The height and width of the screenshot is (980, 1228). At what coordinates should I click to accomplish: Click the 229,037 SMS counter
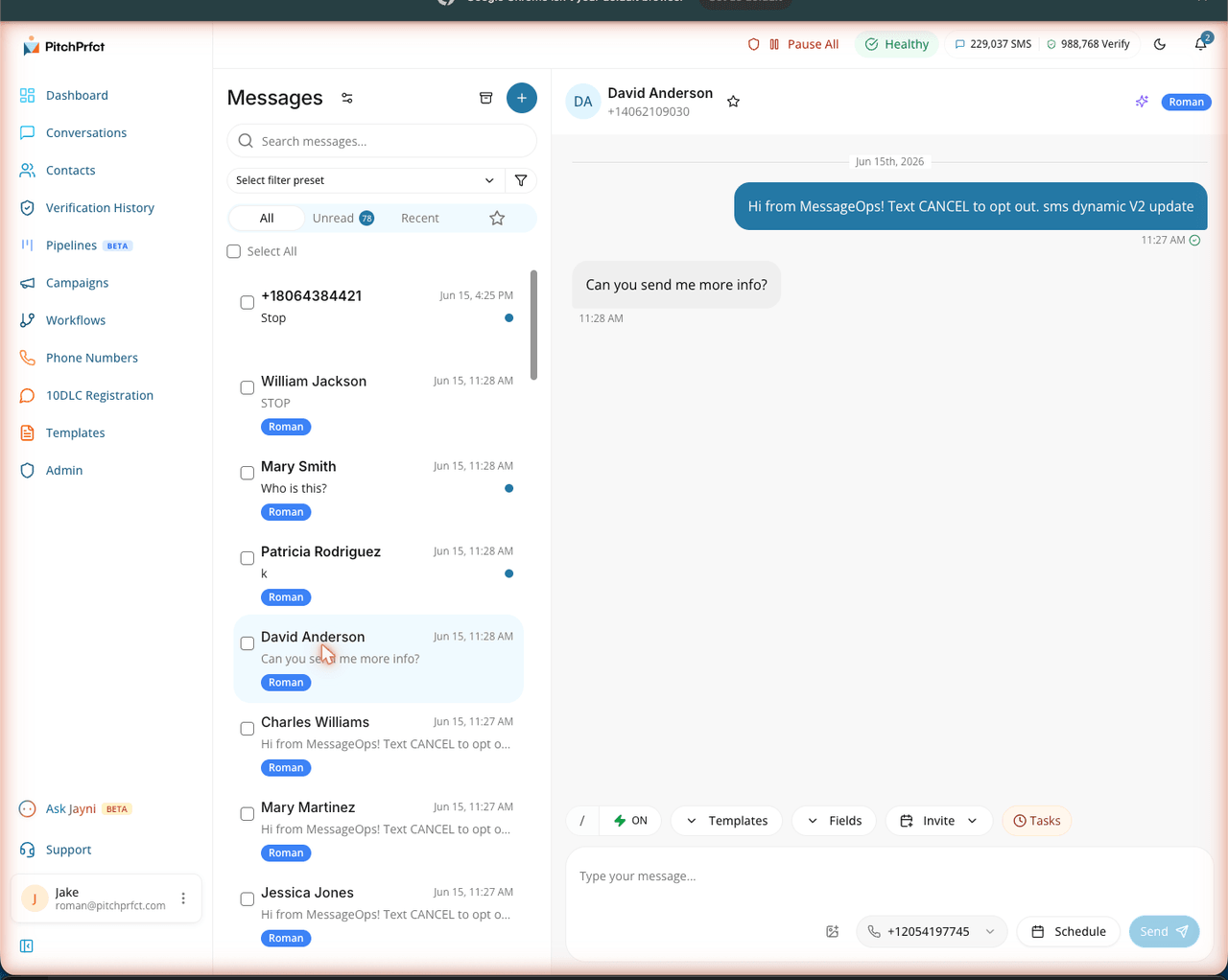pos(992,44)
